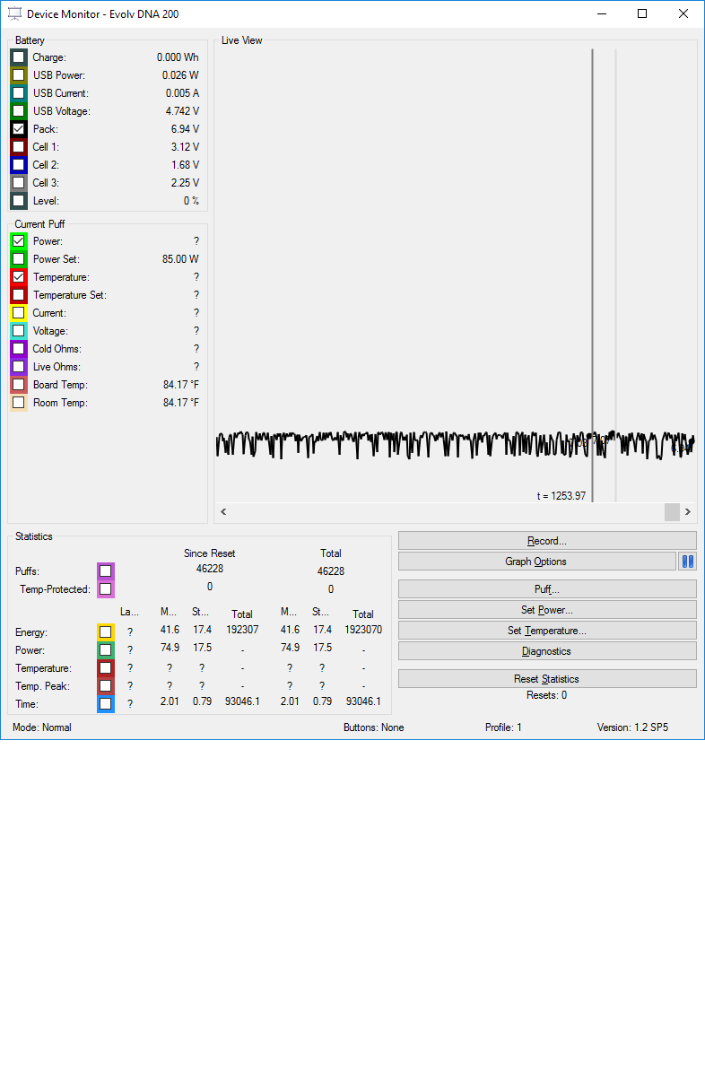This screenshot has width=705, height=1080.
Task: Enable the Charge graph checkbox
Action: tap(19, 58)
